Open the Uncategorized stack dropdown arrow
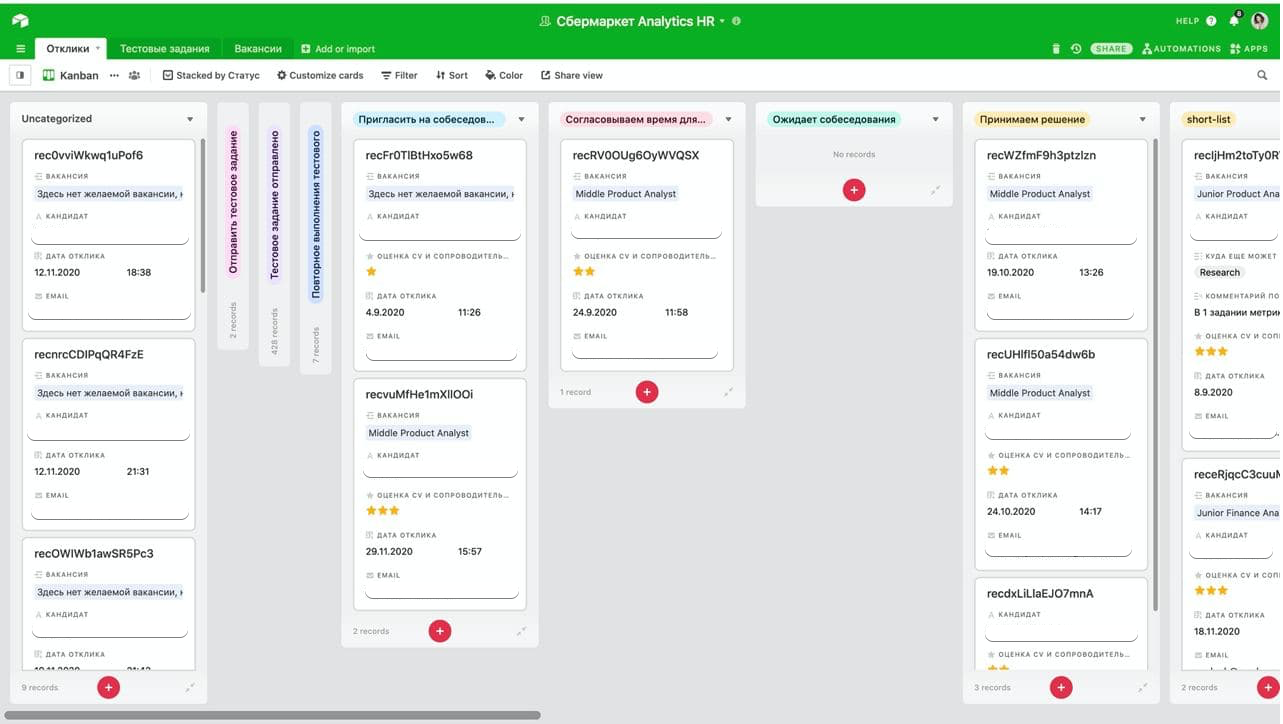Image resolution: width=1283 pixels, height=724 pixels. click(x=190, y=119)
